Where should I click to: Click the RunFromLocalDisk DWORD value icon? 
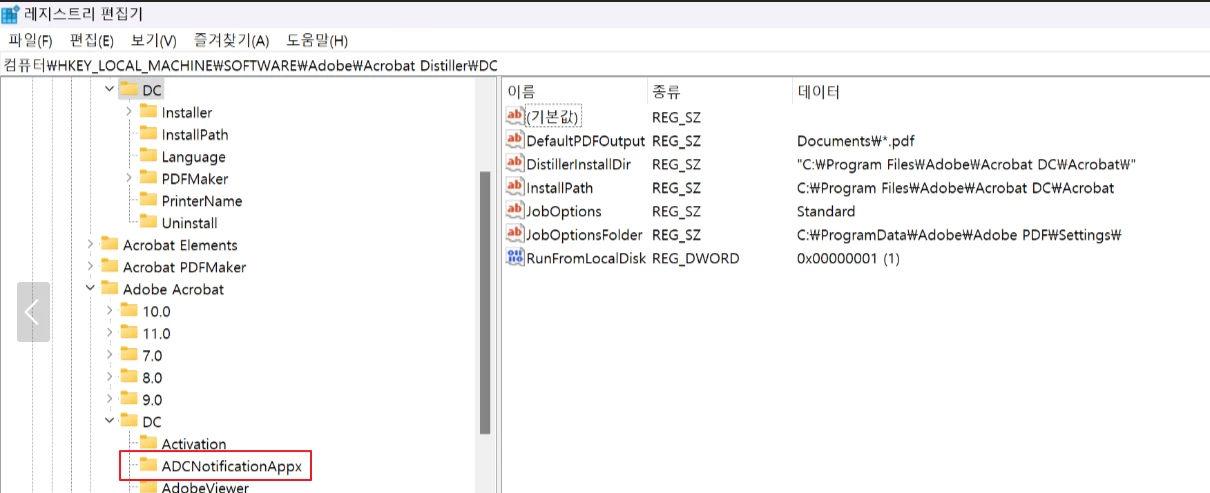(515, 258)
